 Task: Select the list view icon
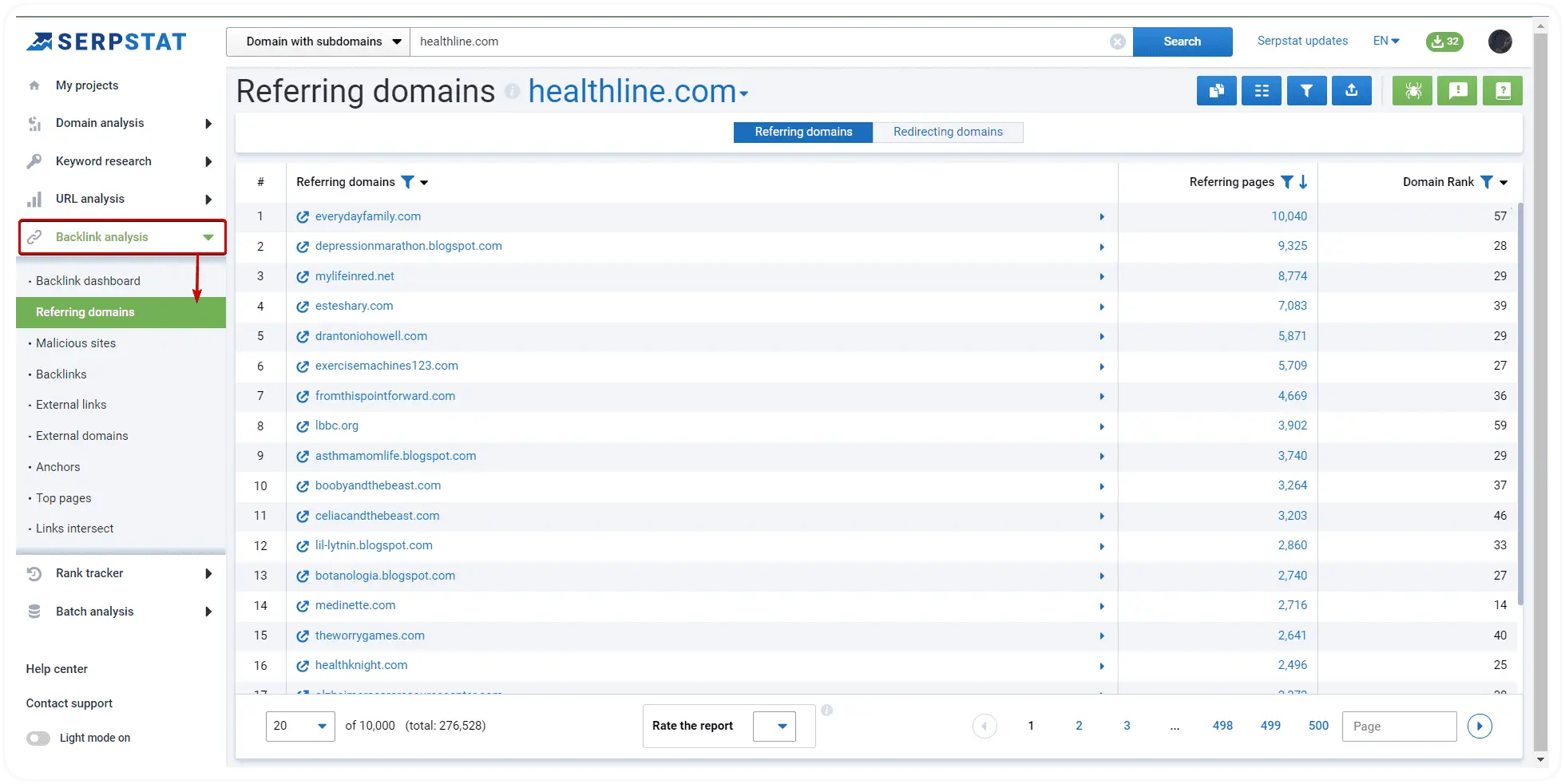click(1261, 90)
